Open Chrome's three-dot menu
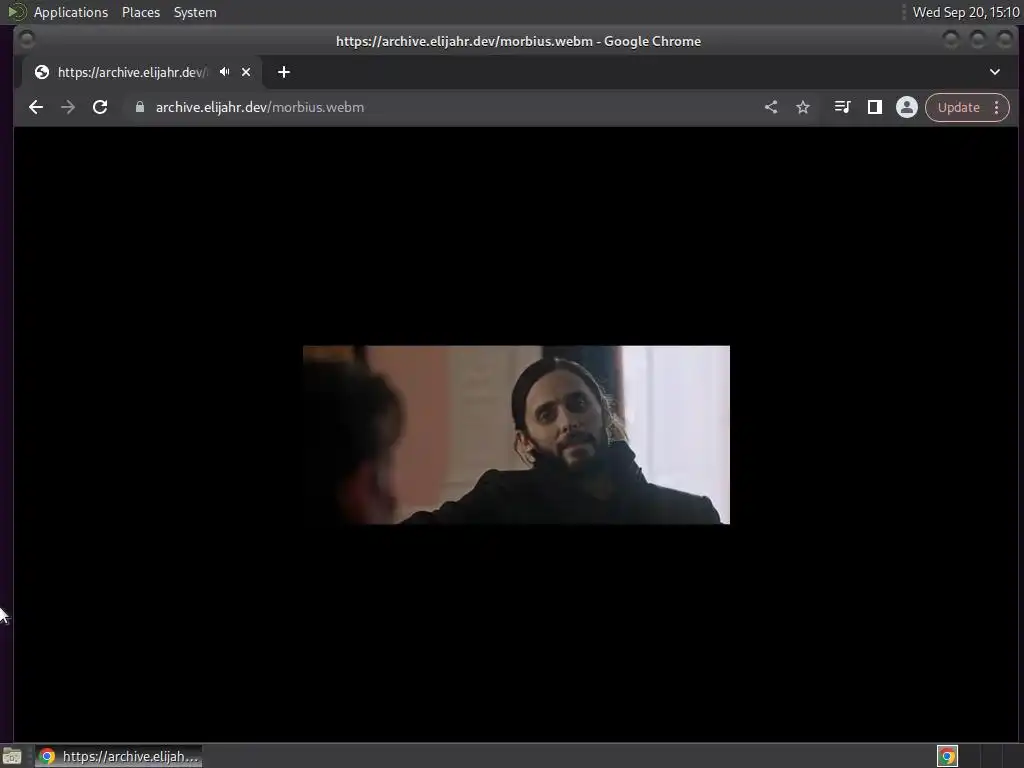Screen dimensions: 1024x768 tap(997, 107)
